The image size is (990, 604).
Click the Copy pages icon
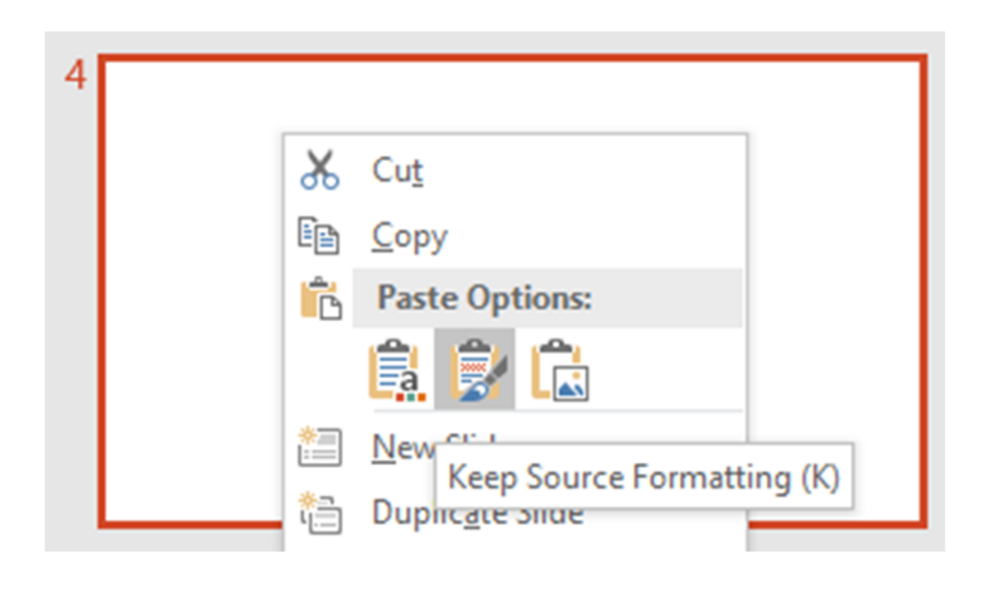(320, 233)
